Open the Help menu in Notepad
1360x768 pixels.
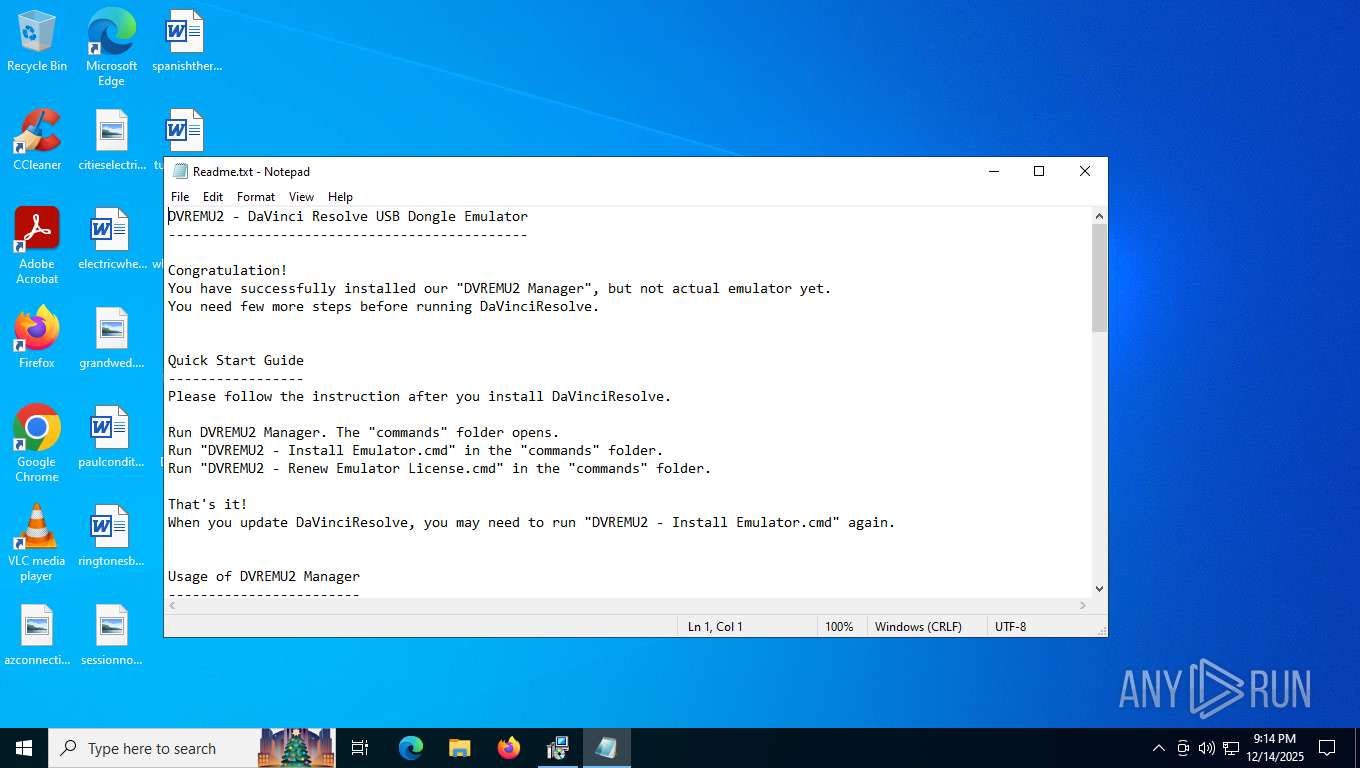(x=340, y=197)
